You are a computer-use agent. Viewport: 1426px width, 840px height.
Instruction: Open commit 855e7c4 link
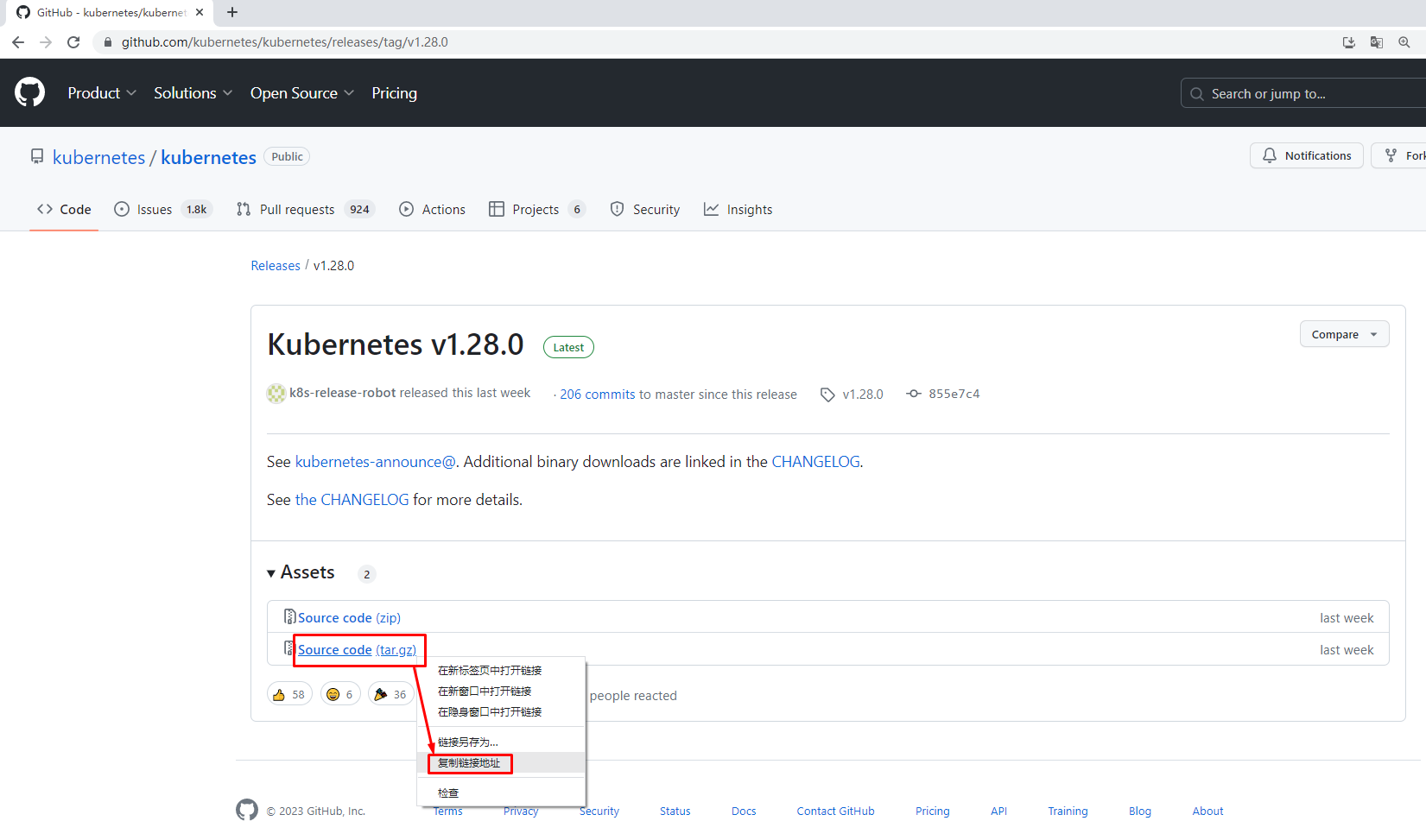[943, 394]
